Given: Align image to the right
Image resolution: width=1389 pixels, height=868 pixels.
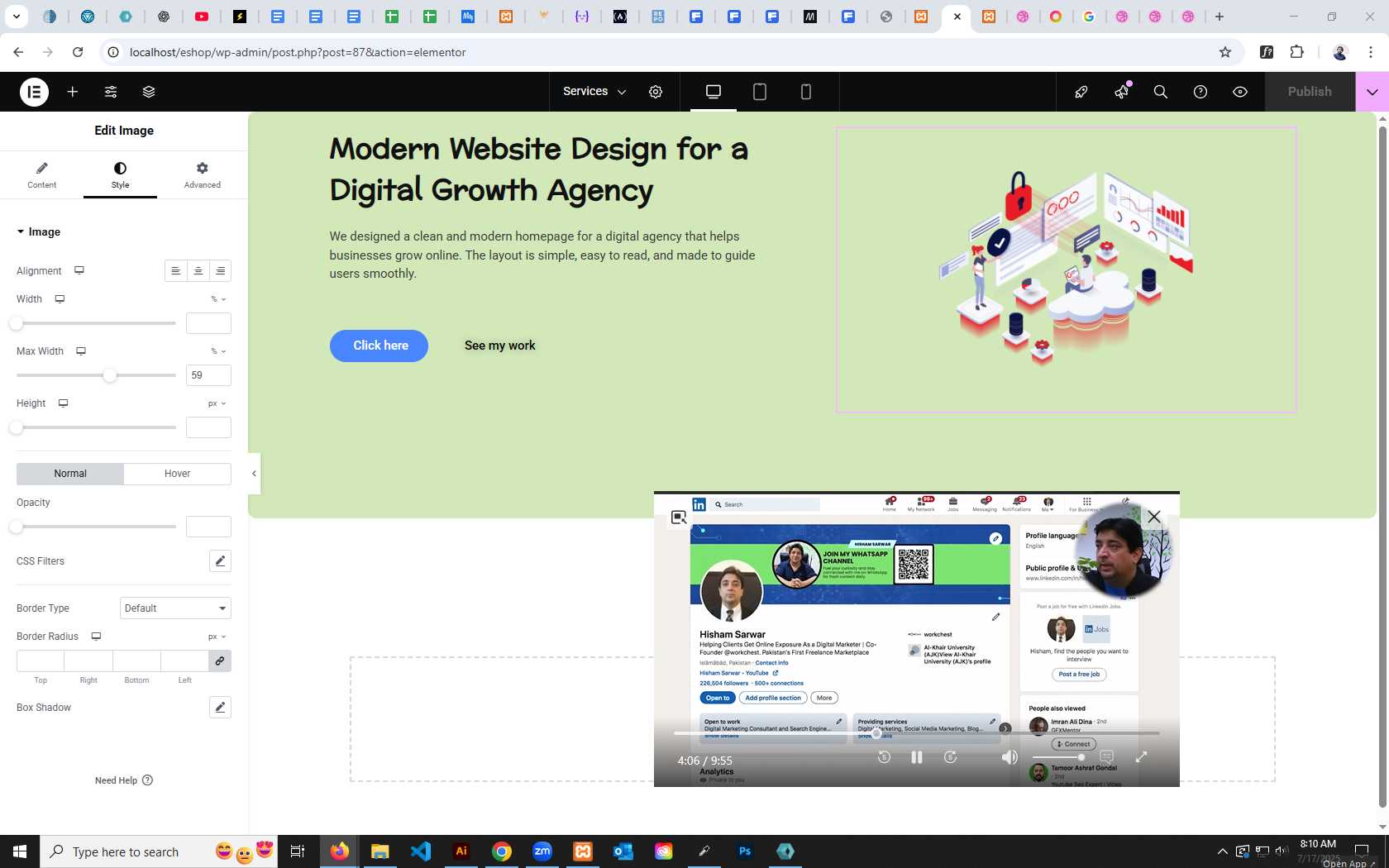Looking at the screenshot, I should click(221, 271).
